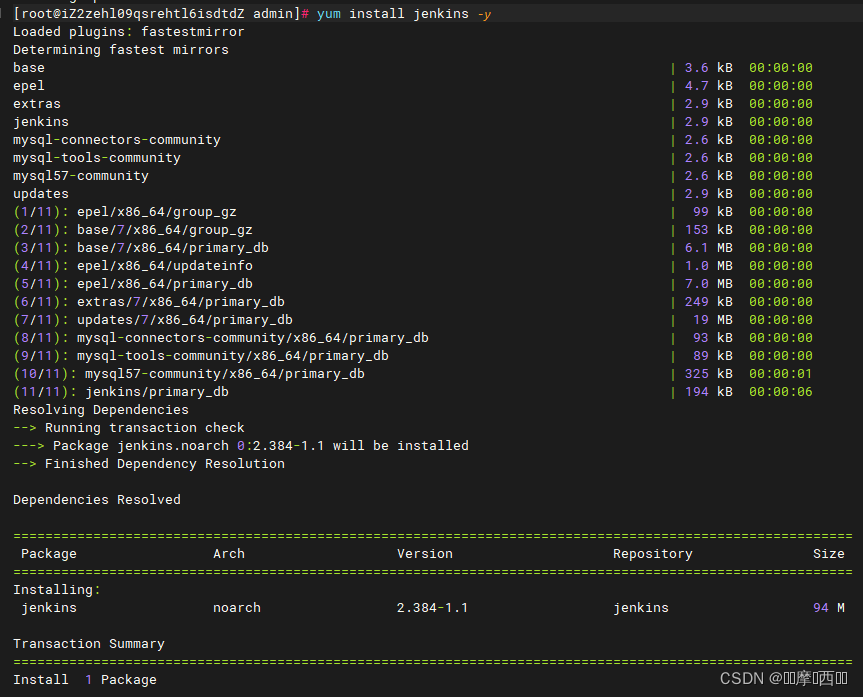Viewport: 863px width, 697px height.
Task: Click '(7/11): updates/7/x86_64/primary_db' line
Action: [x=413, y=320]
